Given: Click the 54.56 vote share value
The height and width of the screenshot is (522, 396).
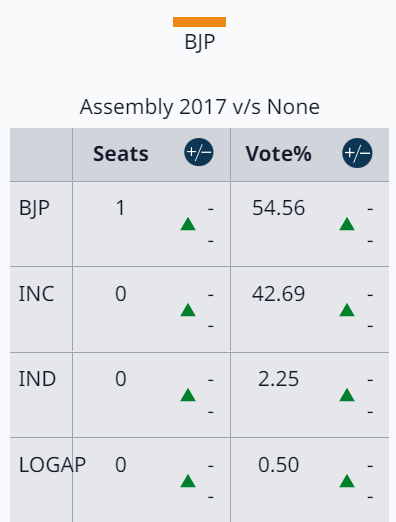Looking at the screenshot, I should coord(278,208).
